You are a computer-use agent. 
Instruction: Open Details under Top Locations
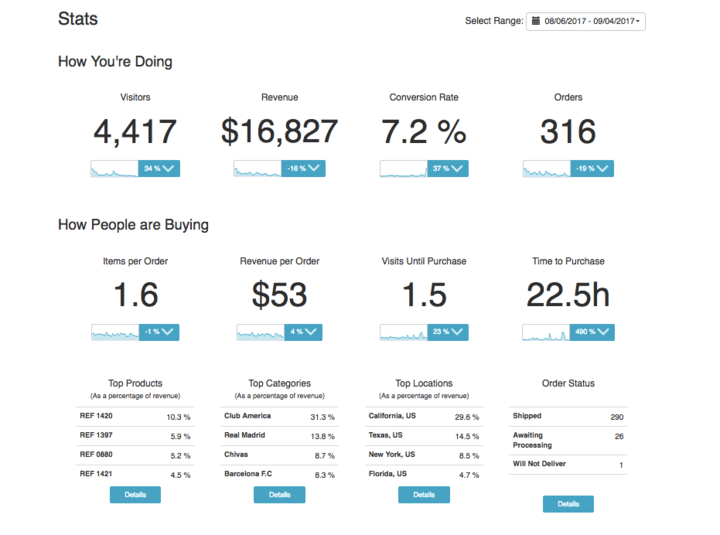pyautogui.click(x=424, y=495)
